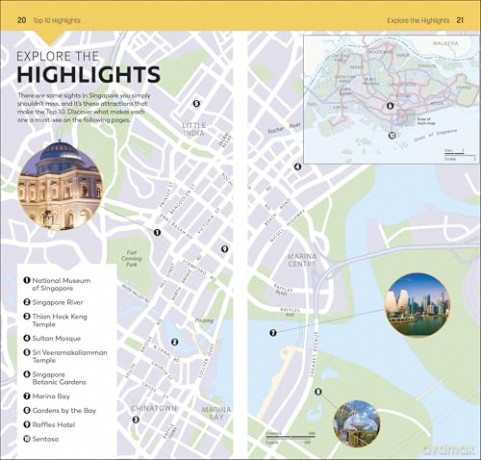The height and width of the screenshot is (460, 481).
Task: Click the 'Prinsep St' street label
Action: [x=167, y=195]
